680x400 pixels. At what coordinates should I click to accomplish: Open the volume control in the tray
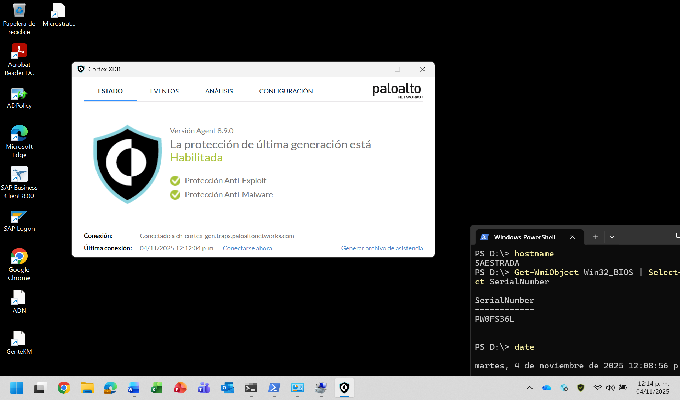(611, 388)
